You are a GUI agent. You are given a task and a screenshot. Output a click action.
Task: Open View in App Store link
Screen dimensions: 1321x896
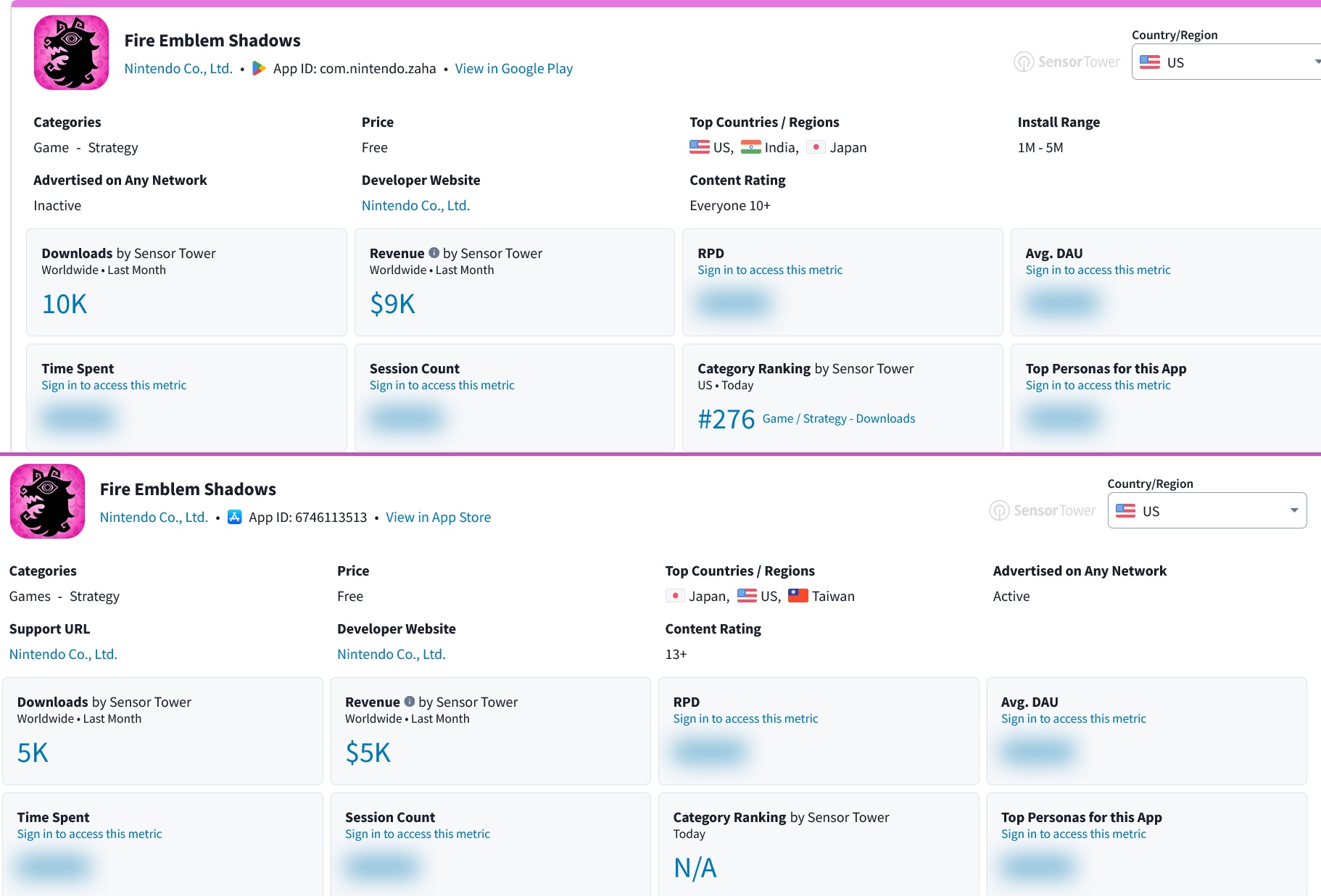[x=438, y=517]
